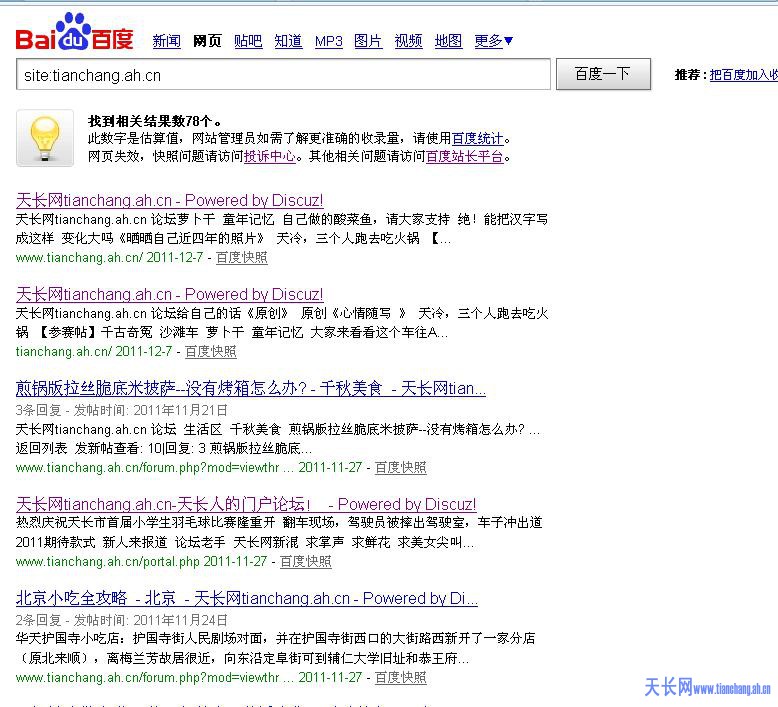Open the 视频 video tab
The height and width of the screenshot is (707, 778).
click(x=408, y=41)
